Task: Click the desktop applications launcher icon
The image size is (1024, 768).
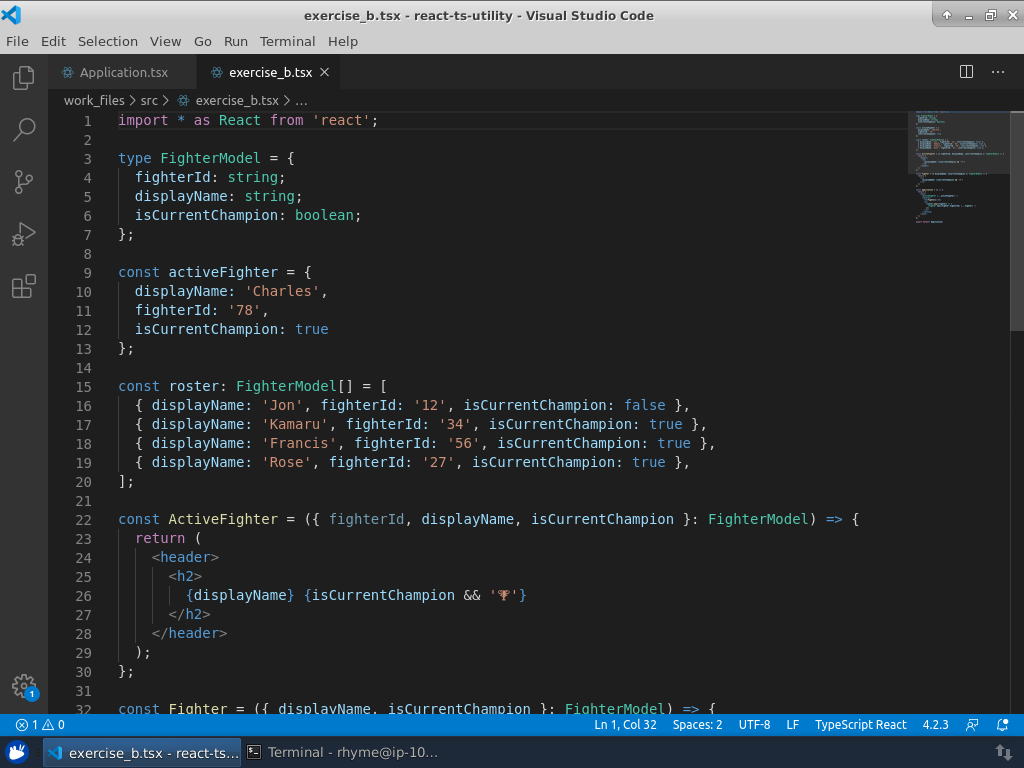Action: coord(18,752)
